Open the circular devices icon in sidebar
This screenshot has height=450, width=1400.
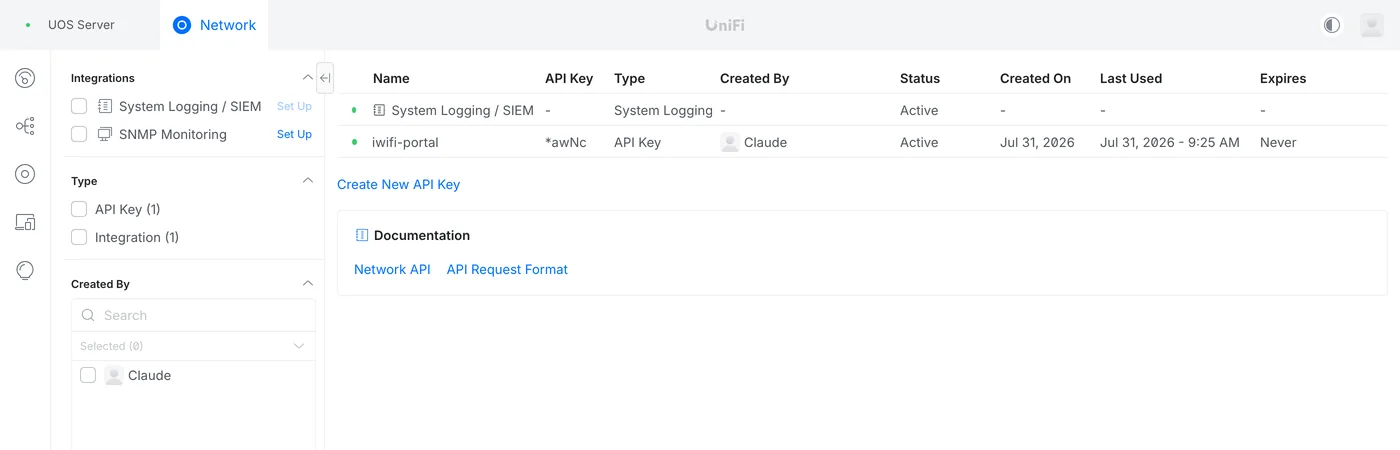point(25,174)
